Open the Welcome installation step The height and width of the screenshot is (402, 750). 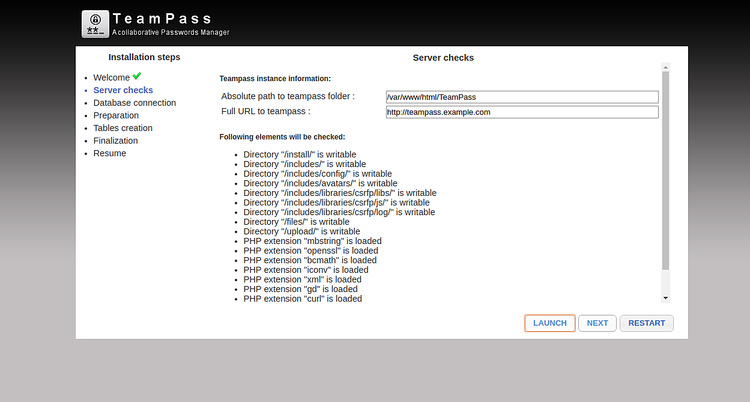click(111, 77)
